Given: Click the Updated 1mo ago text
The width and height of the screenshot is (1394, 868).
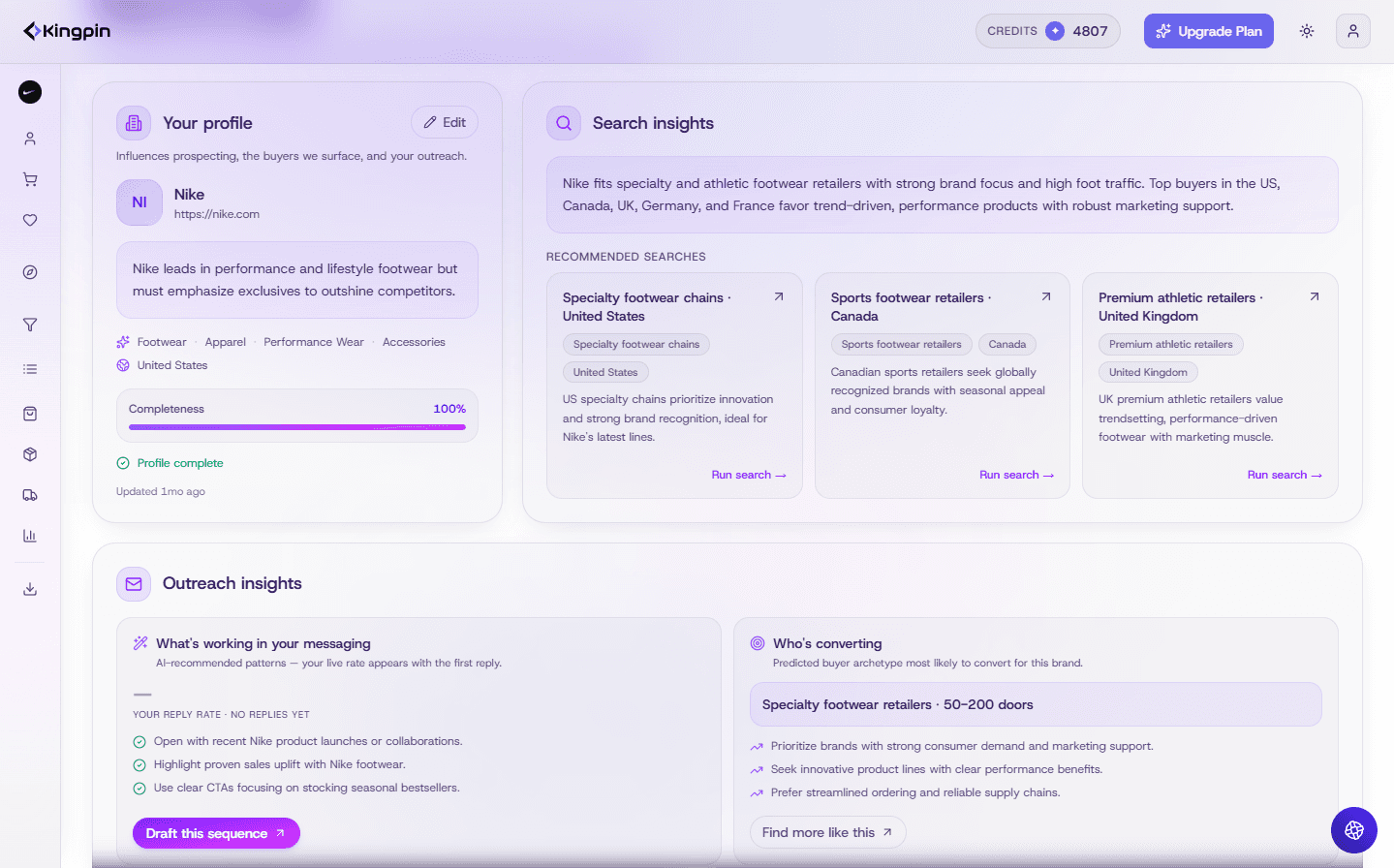Looking at the screenshot, I should pyautogui.click(x=161, y=491).
